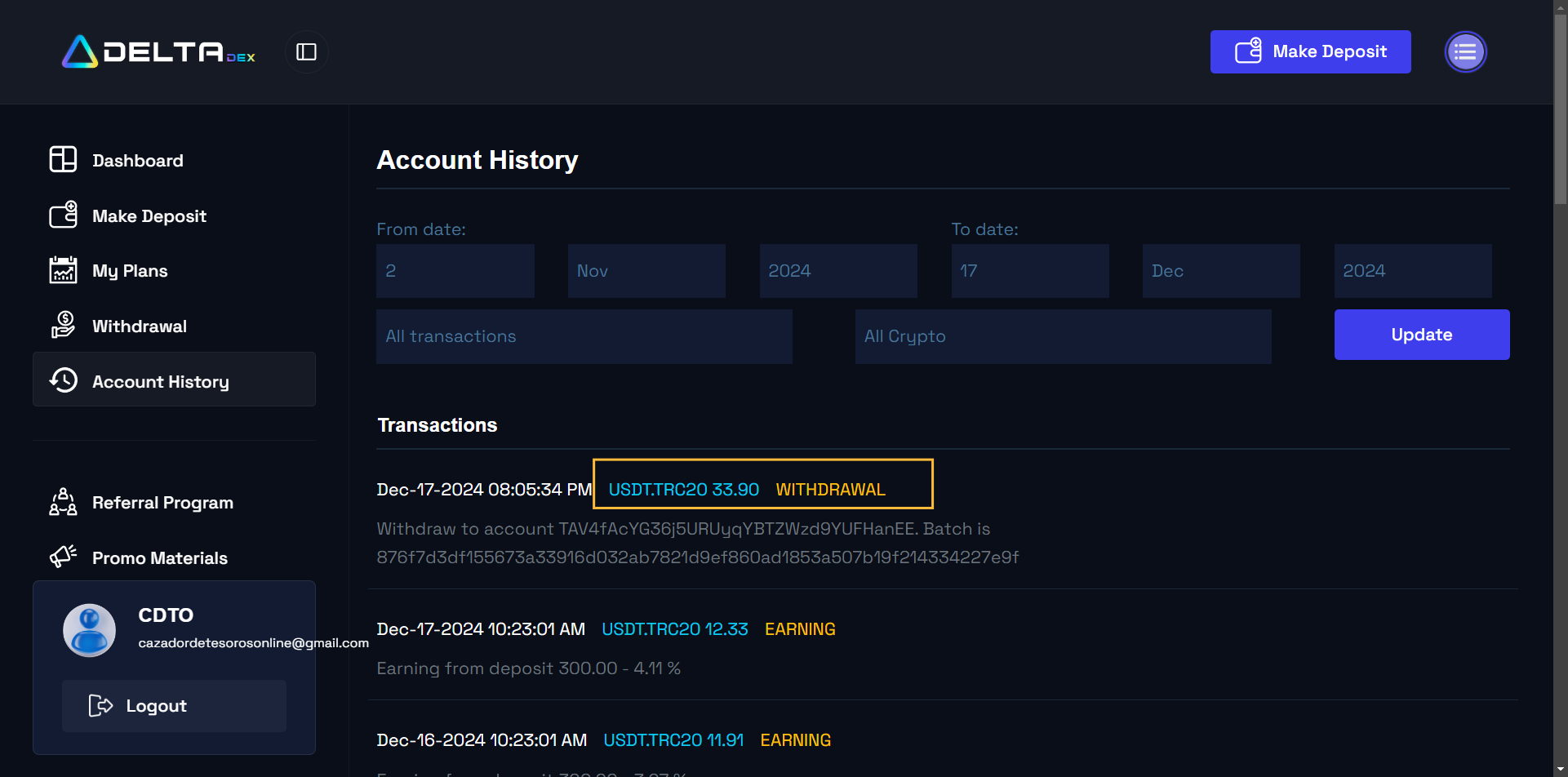Click the Referral Program people icon

(x=63, y=502)
